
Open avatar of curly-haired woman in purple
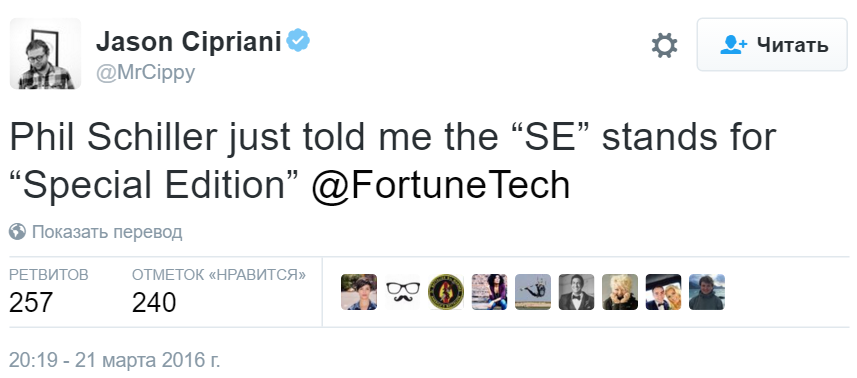(x=490, y=292)
